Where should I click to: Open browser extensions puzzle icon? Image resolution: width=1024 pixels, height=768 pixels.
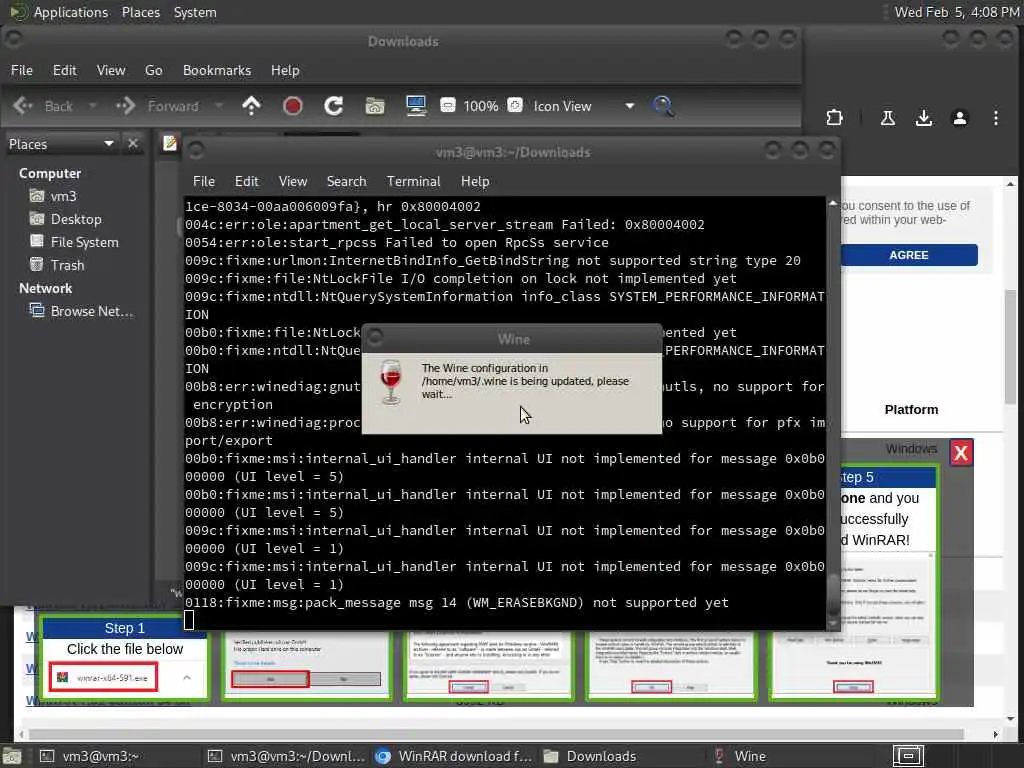(834, 118)
